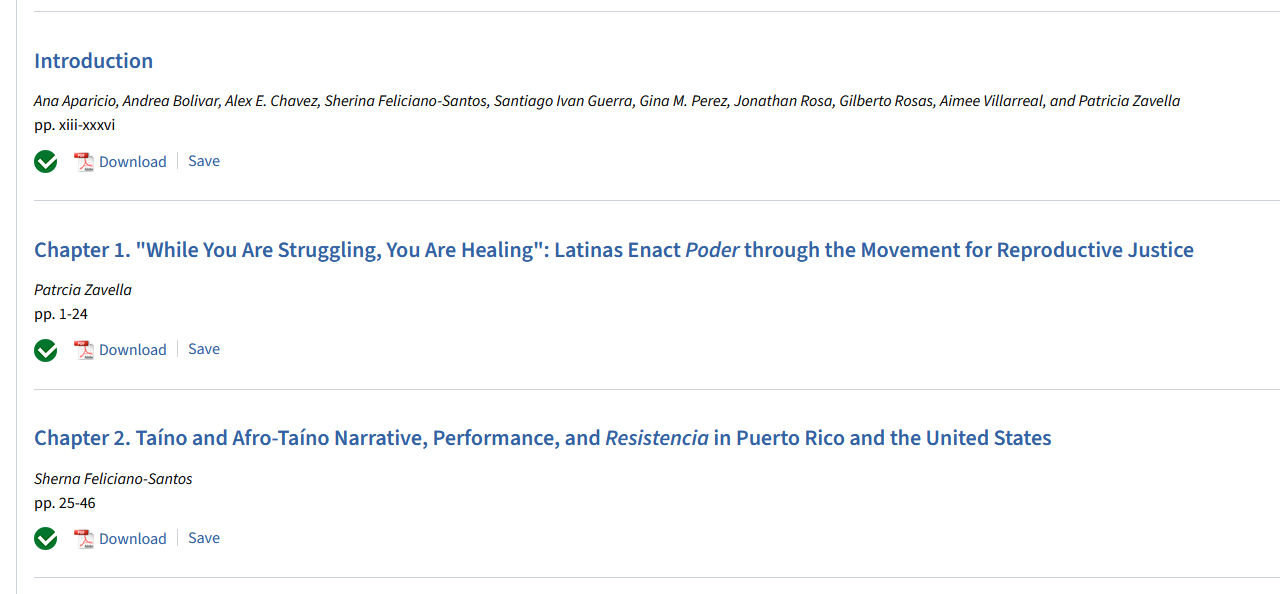Click author name Sherna Feliciano-Santos
The width and height of the screenshot is (1280, 594).
pyautogui.click(x=113, y=479)
